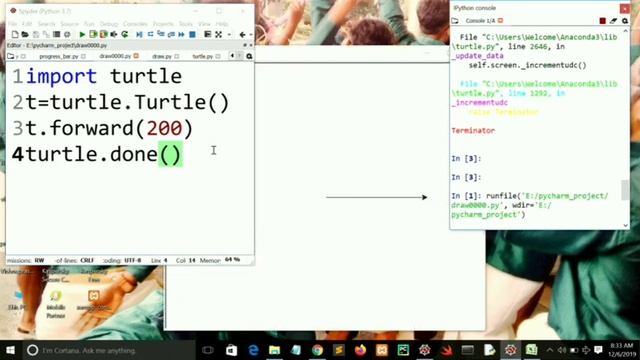Stop the kernel with red square

coord(602,21)
